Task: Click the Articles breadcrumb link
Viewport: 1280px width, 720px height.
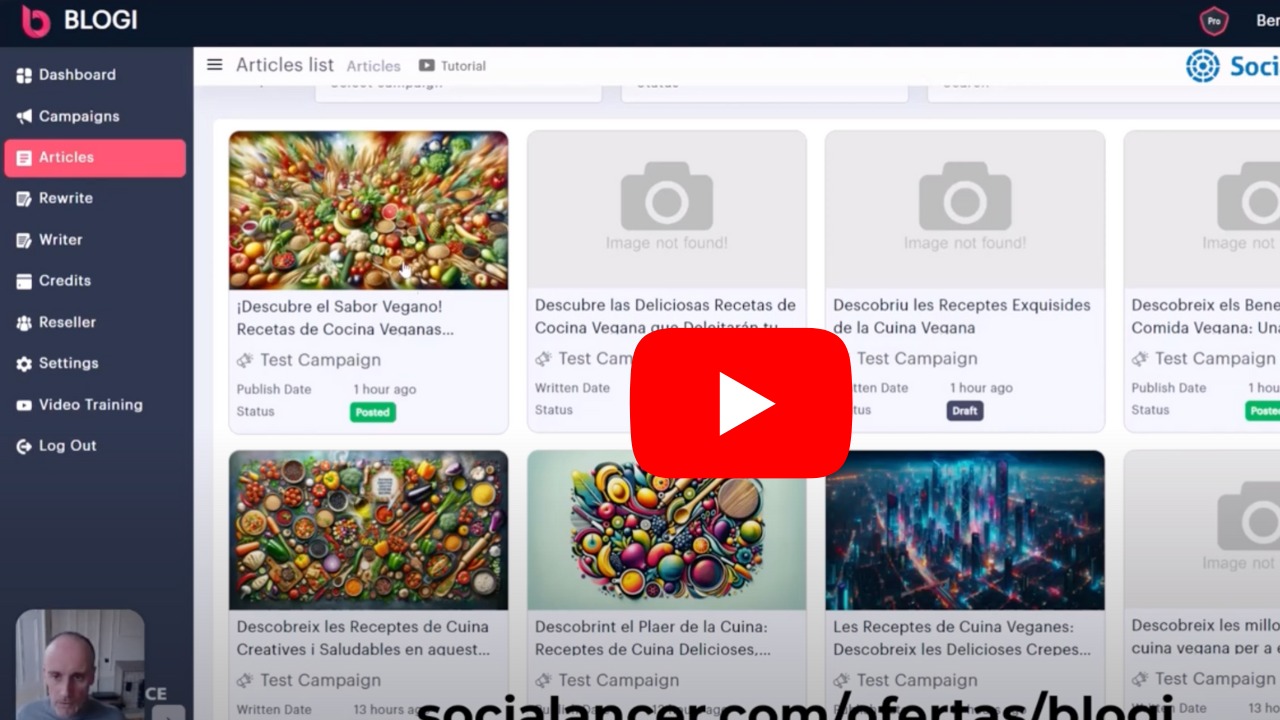Action: pos(374,66)
